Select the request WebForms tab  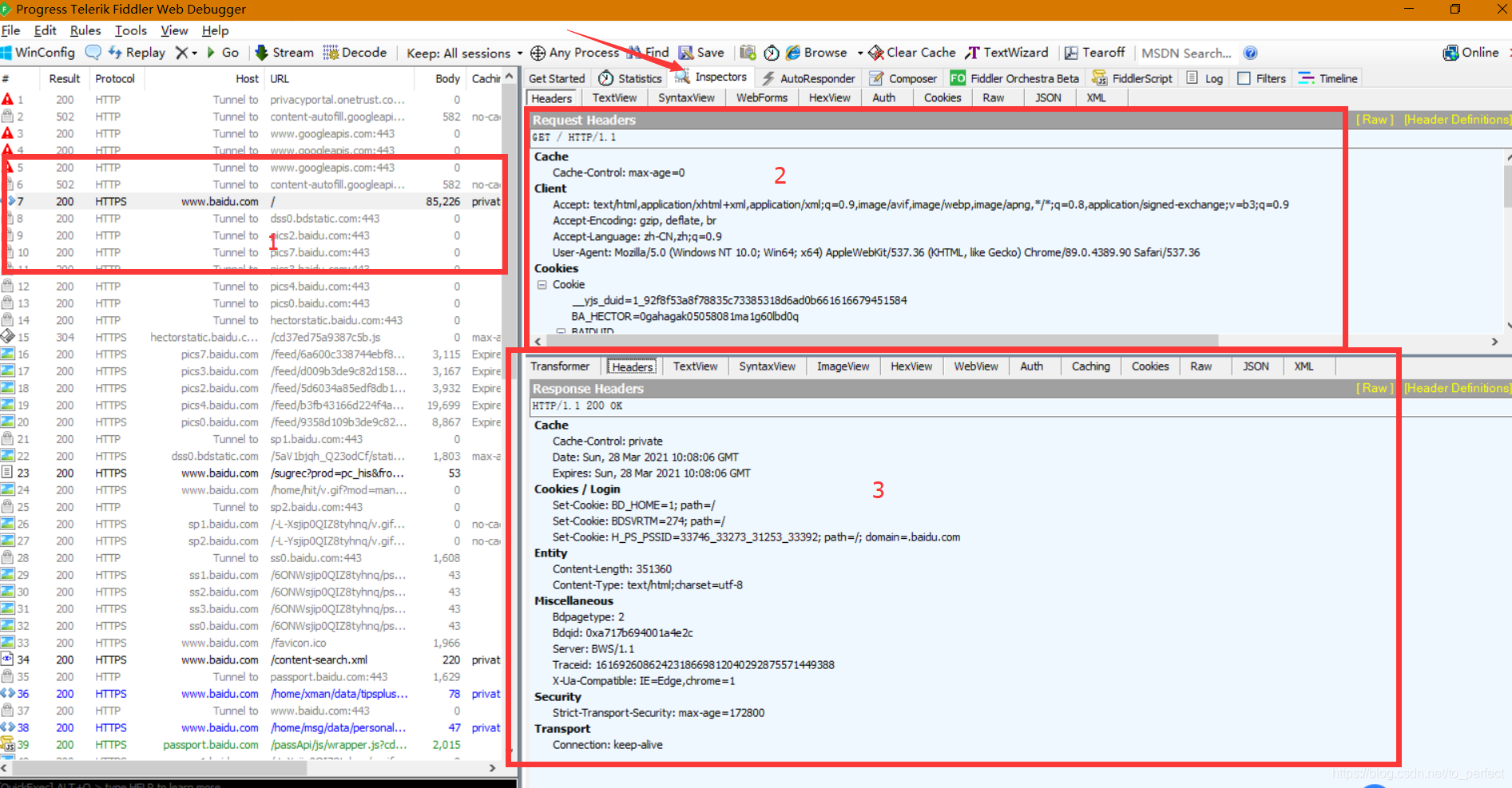pyautogui.click(x=761, y=97)
